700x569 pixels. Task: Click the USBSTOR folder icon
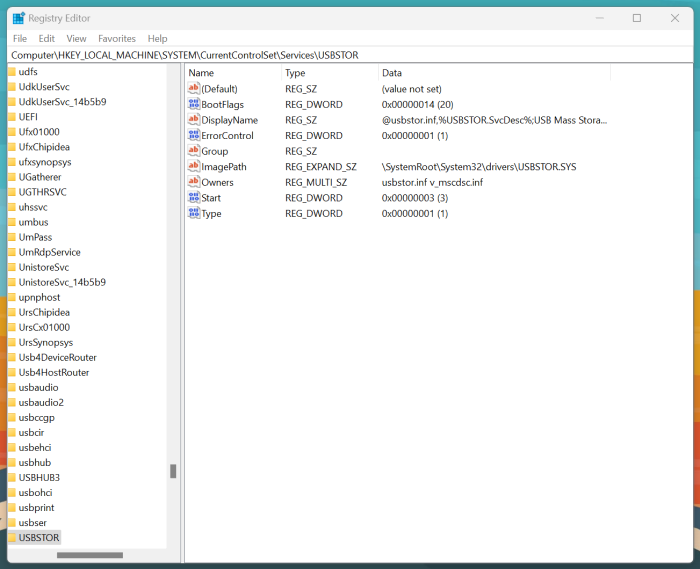point(12,537)
